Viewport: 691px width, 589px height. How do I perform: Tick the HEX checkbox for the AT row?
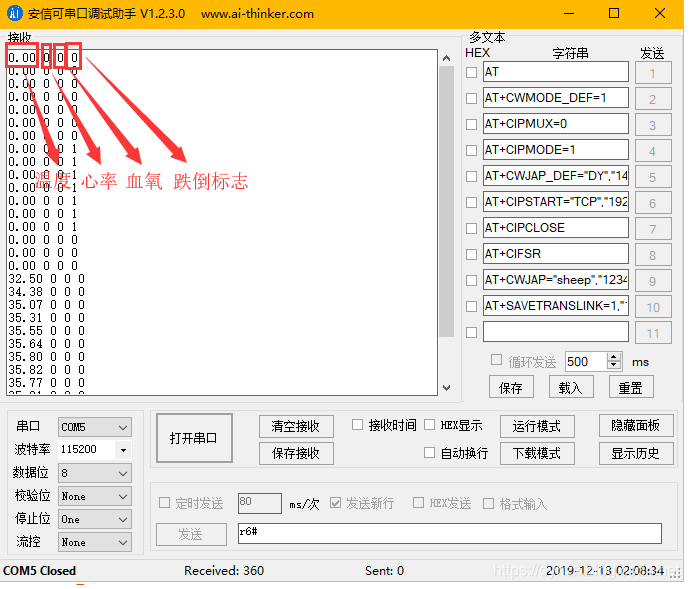[472, 72]
